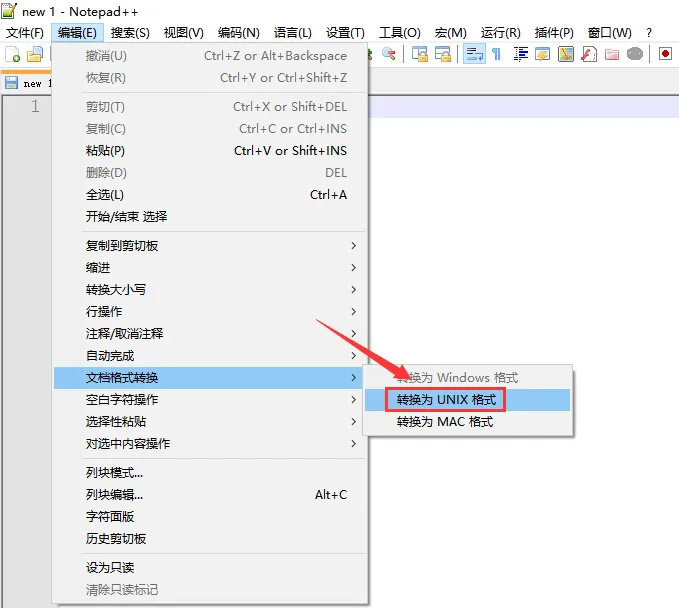Viewport: 679px width, 608px height.
Task: Open the Document map icon
Action: coord(566,55)
